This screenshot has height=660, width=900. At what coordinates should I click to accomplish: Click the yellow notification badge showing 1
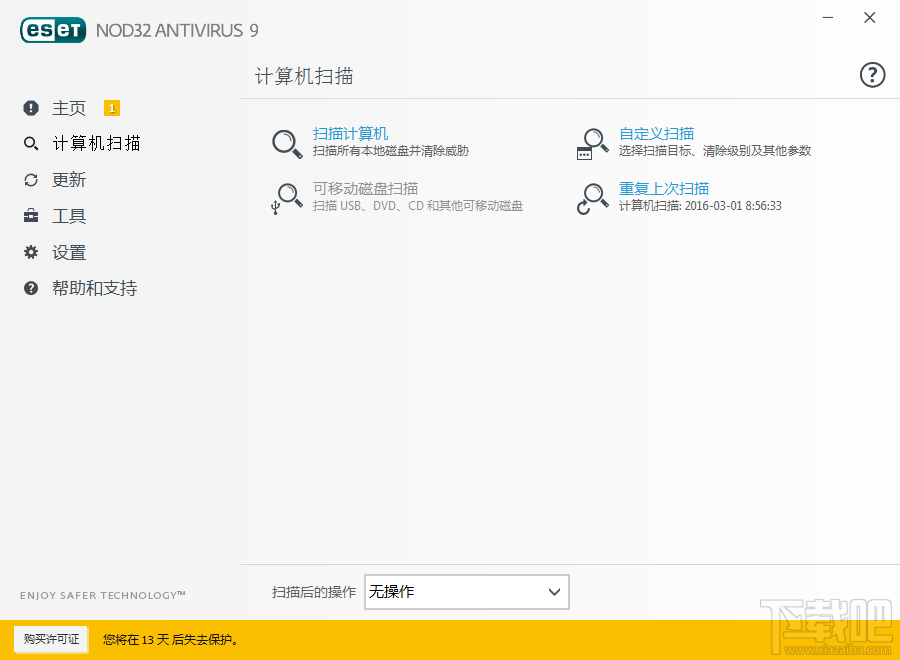click(x=111, y=107)
